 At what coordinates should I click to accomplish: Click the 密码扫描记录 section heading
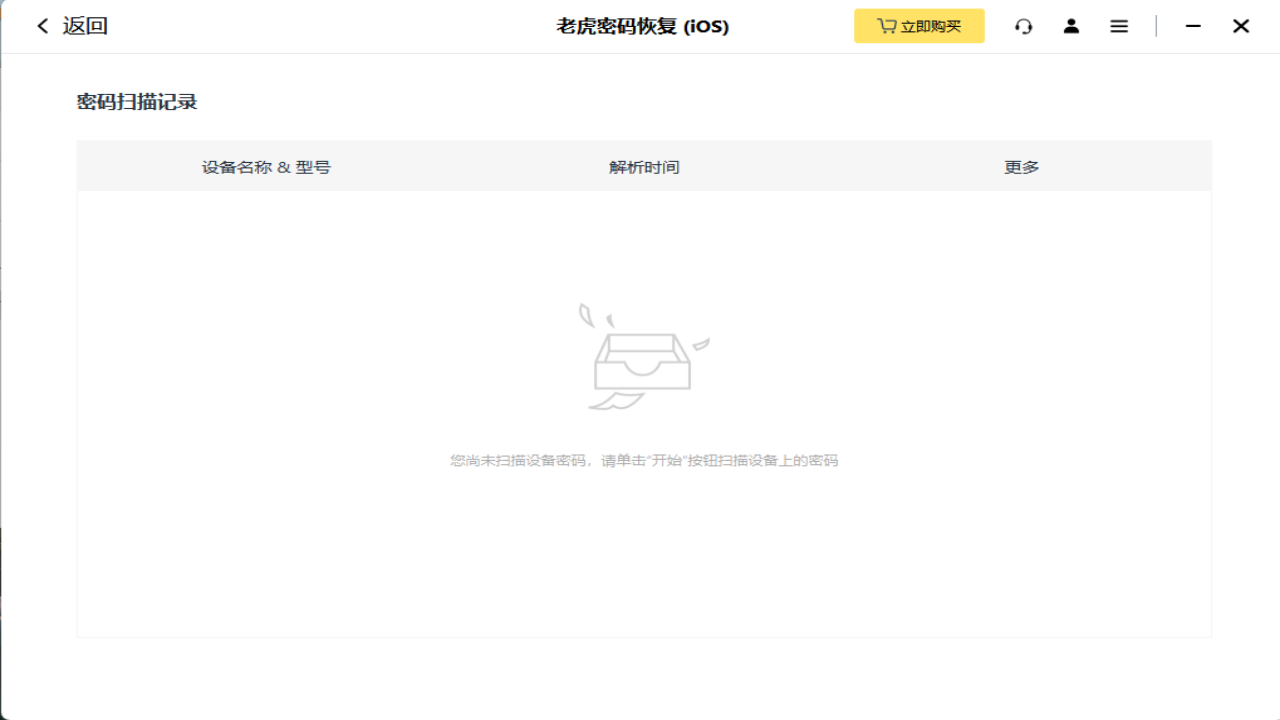point(135,101)
